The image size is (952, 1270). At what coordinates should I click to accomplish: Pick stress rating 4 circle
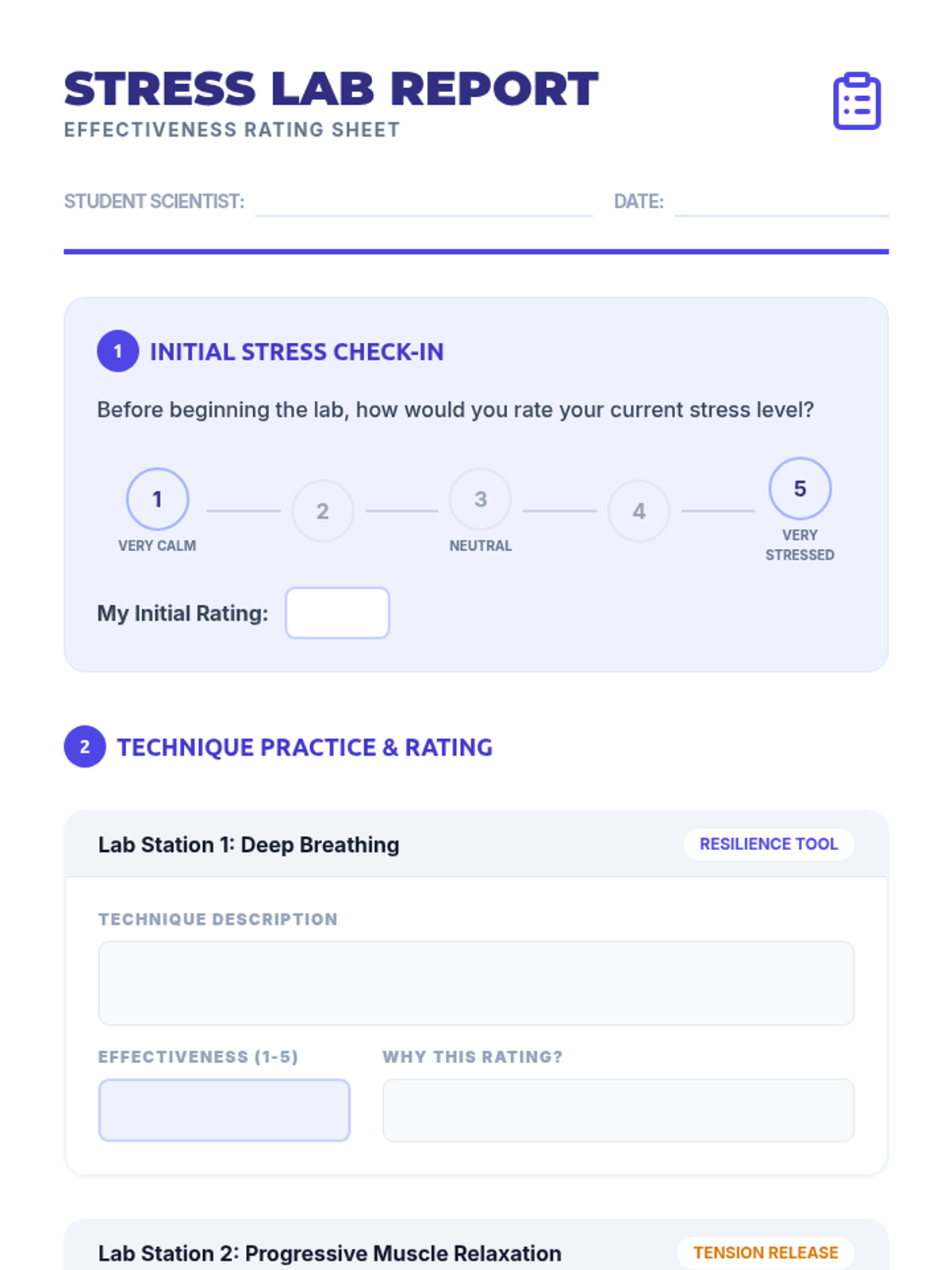[x=639, y=511]
